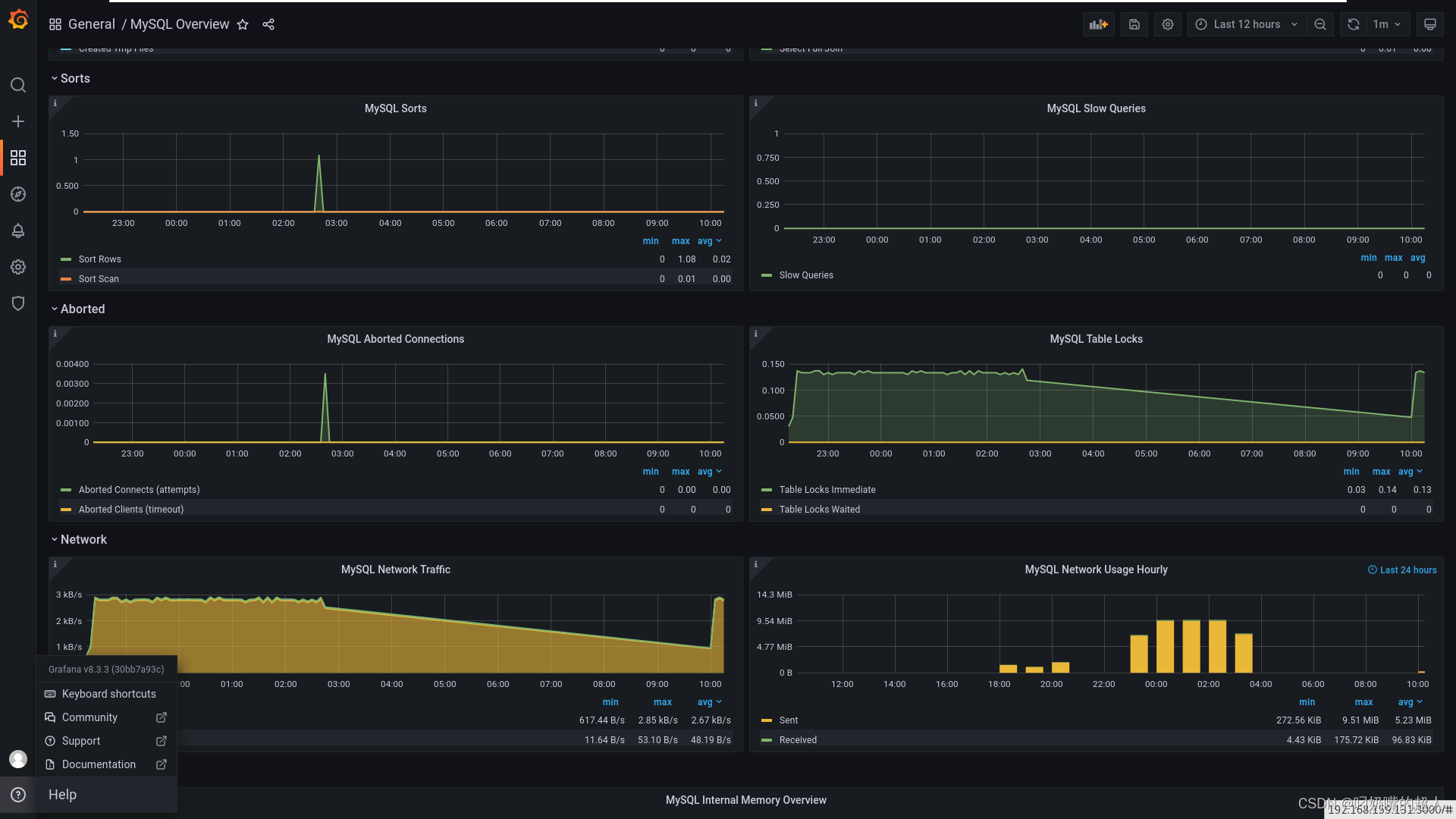Image resolution: width=1456 pixels, height=819 pixels.
Task: Click the Add panel icon
Action: tap(1099, 24)
